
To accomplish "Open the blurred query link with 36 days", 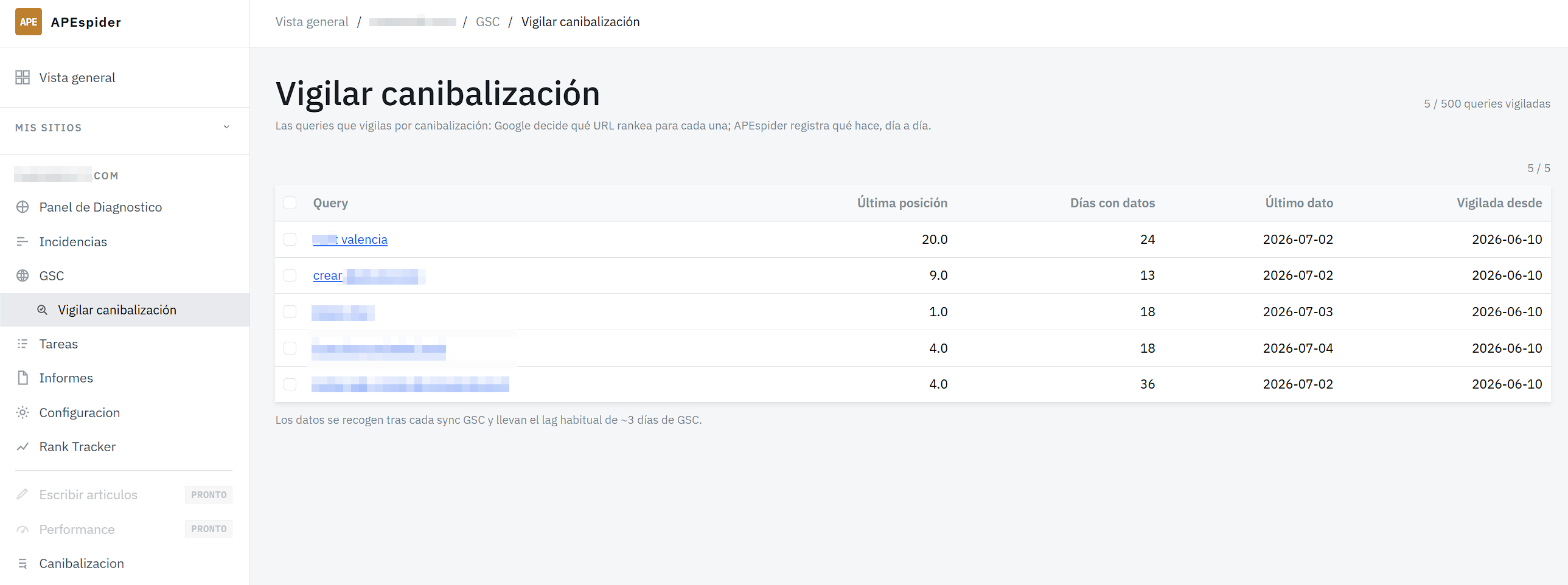I will click(410, 384).
